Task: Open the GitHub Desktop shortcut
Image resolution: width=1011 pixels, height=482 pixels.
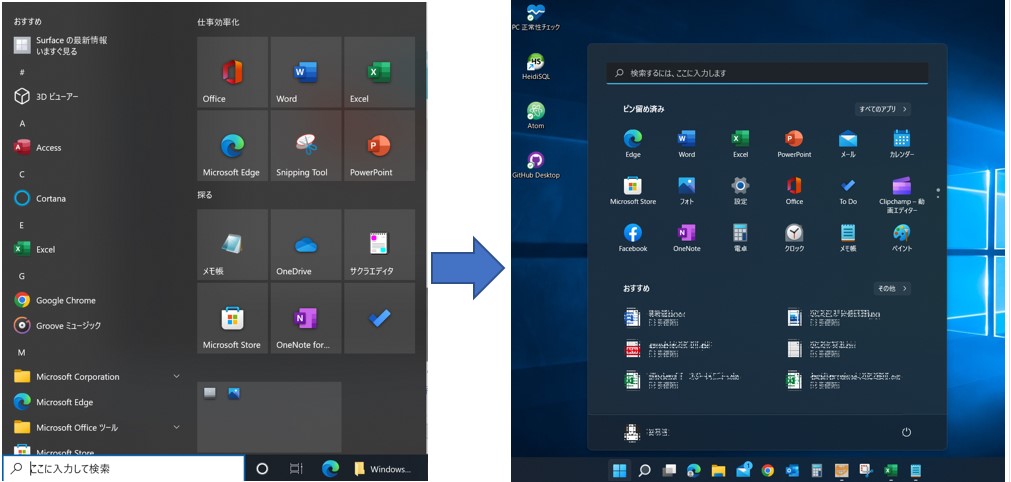Action: [535, 165]
